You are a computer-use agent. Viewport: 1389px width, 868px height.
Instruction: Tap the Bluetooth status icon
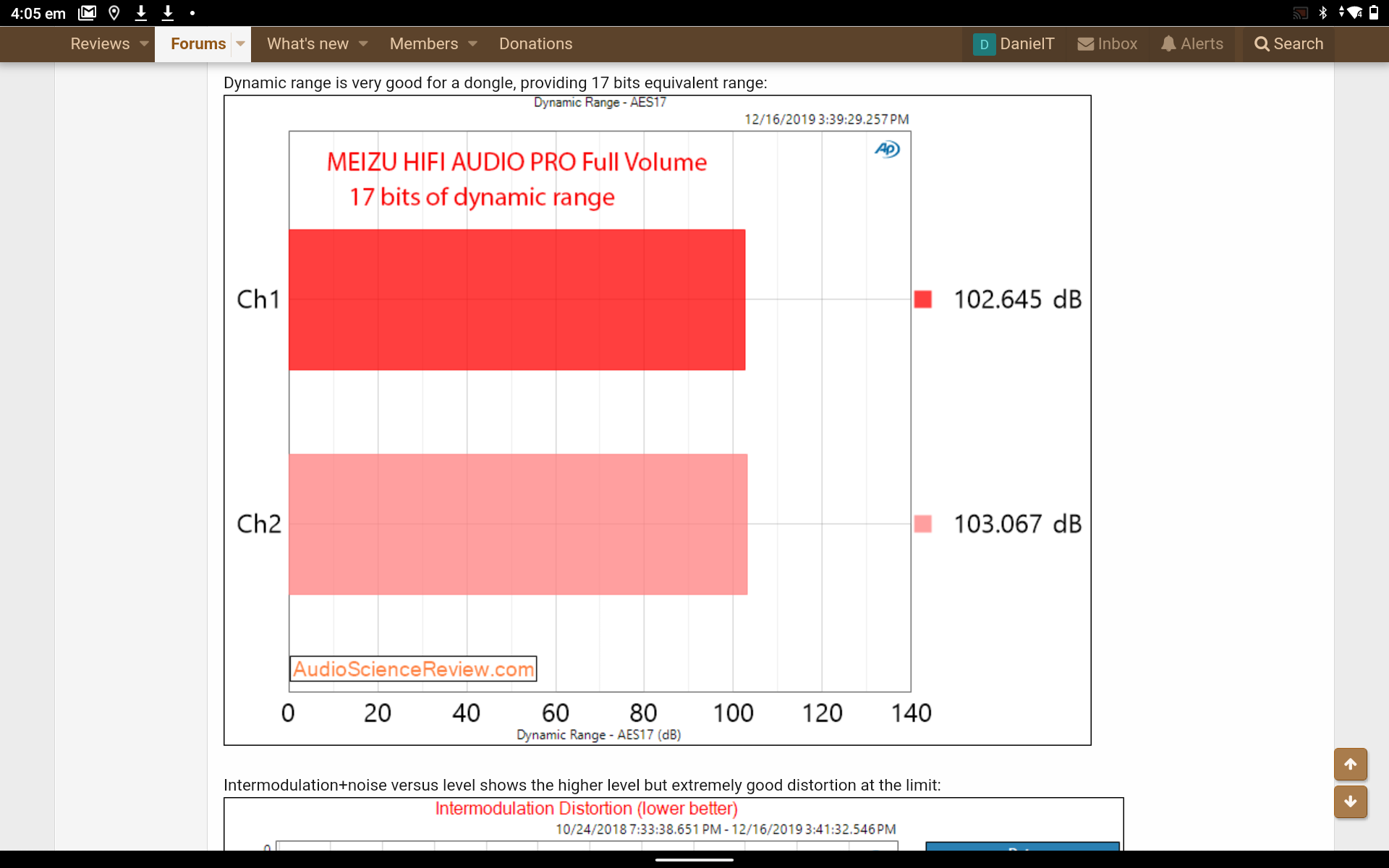pos(1323,12)
